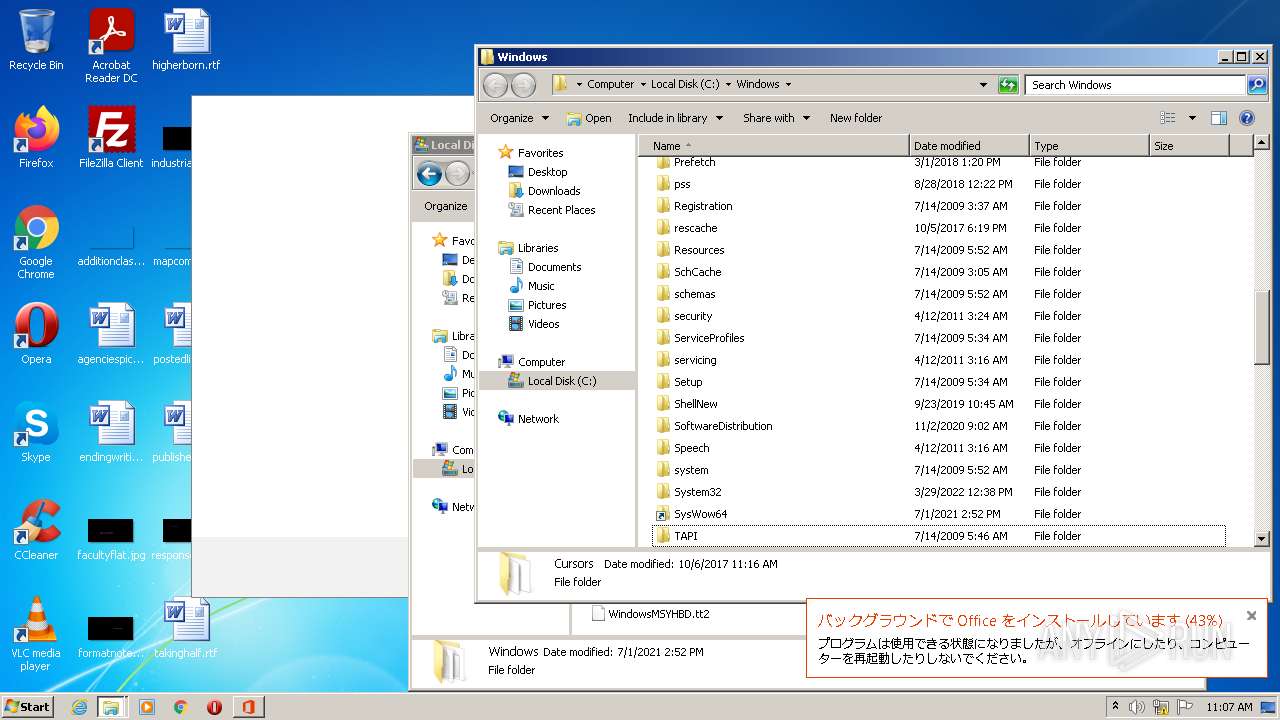1280x720 pixels.
Task: Open the Share with dropdown
Action: (x=776, y=118)
